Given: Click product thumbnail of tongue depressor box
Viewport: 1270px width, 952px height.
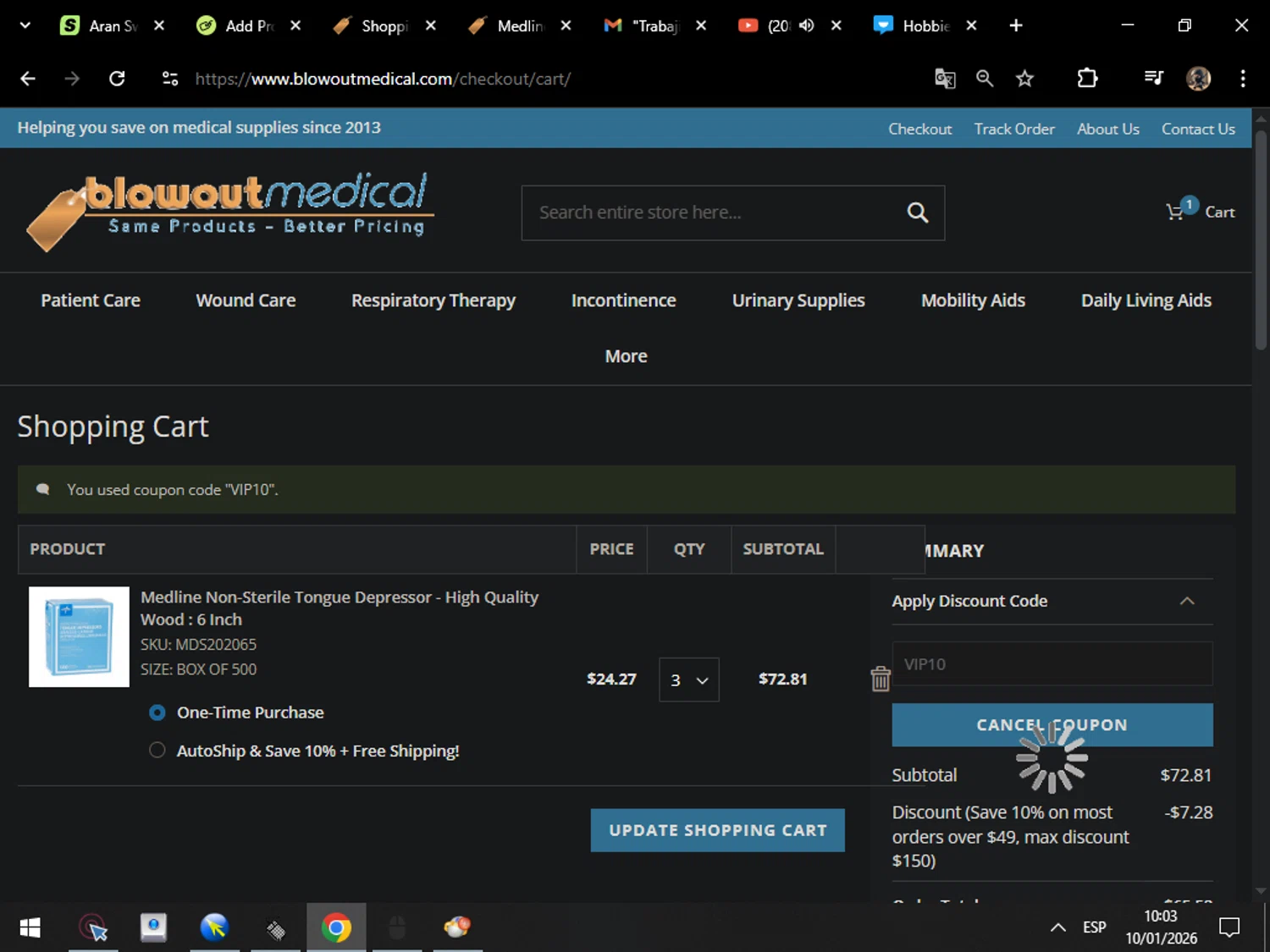Looking at the screenshot, I should click(x=79, y=636).
